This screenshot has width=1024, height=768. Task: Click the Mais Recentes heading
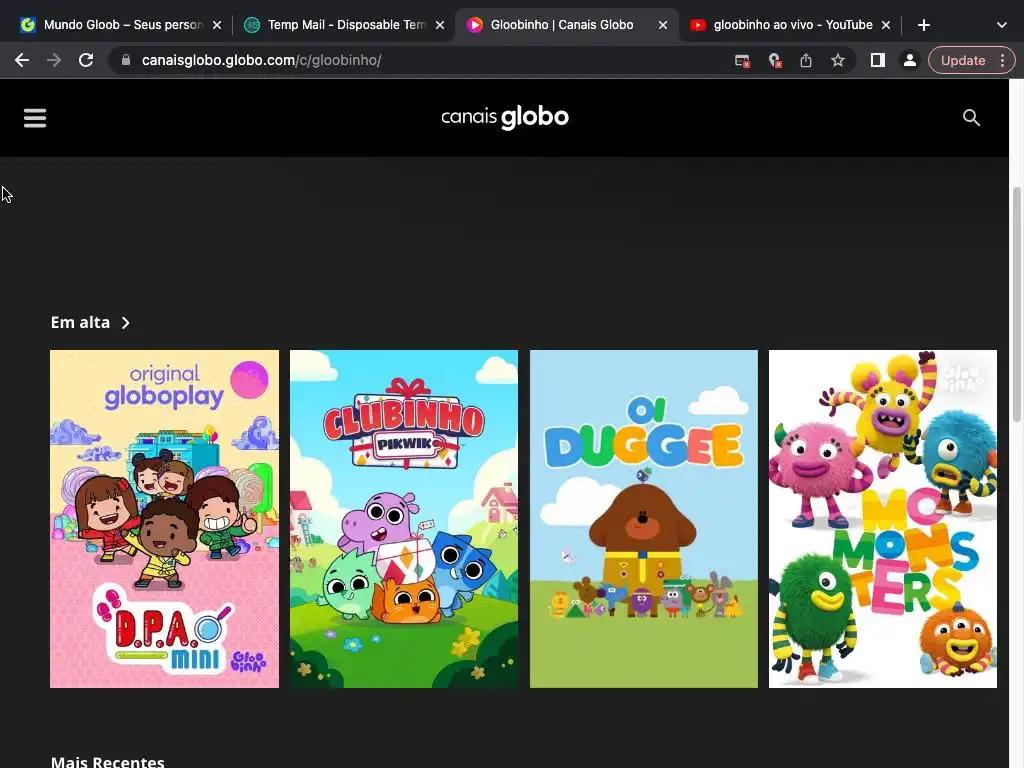(x=108, y=761)
